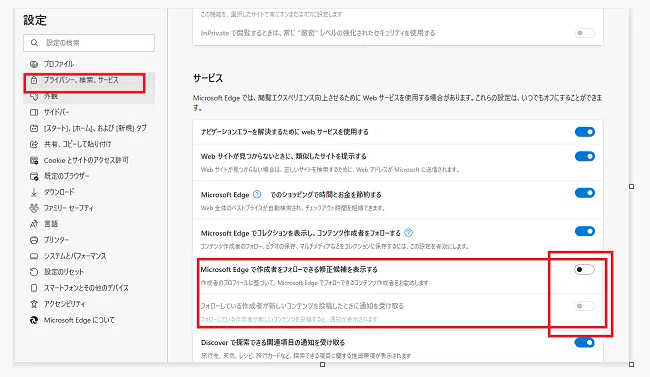Click the Edge logo icon beside Microsoft Edge について
Screen dimensions: 650x377
click(34, 320)
